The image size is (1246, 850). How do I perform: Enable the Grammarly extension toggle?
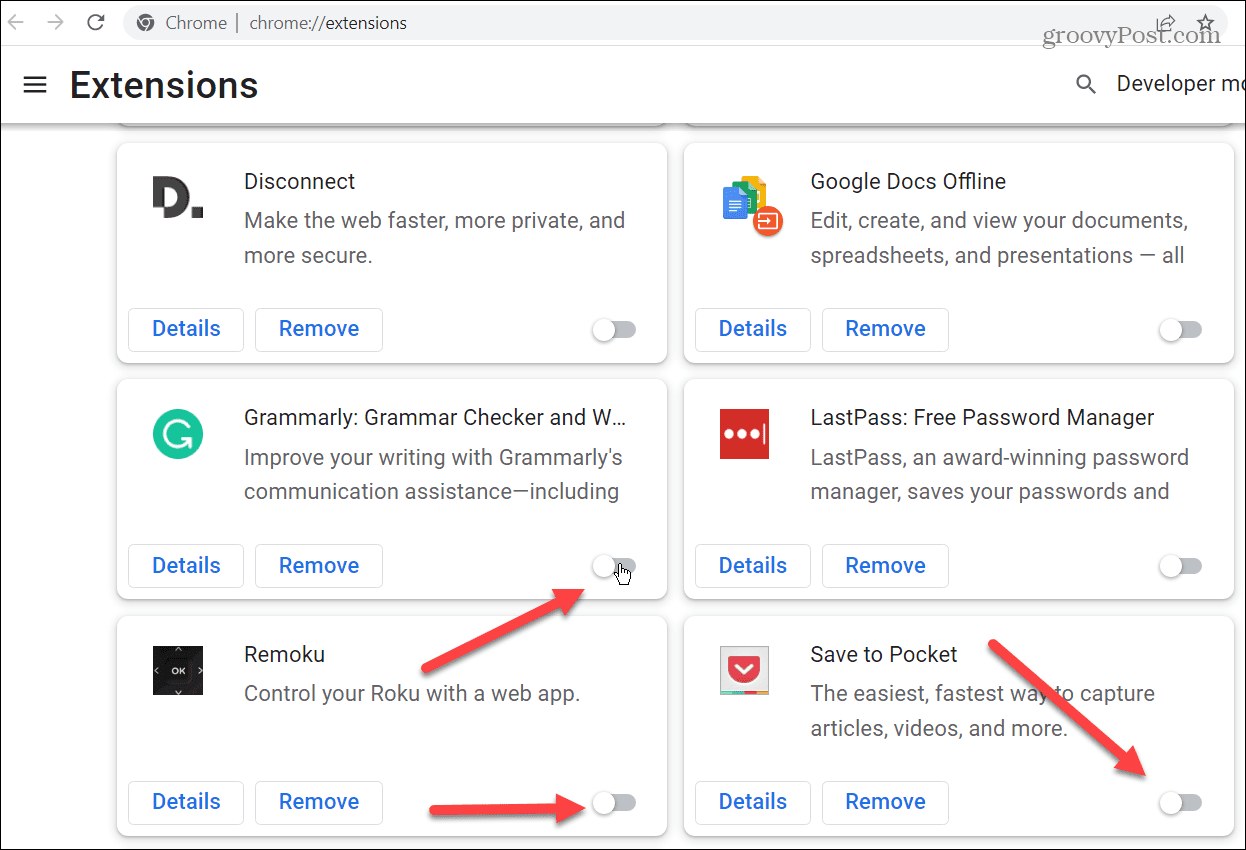[614, 566]
